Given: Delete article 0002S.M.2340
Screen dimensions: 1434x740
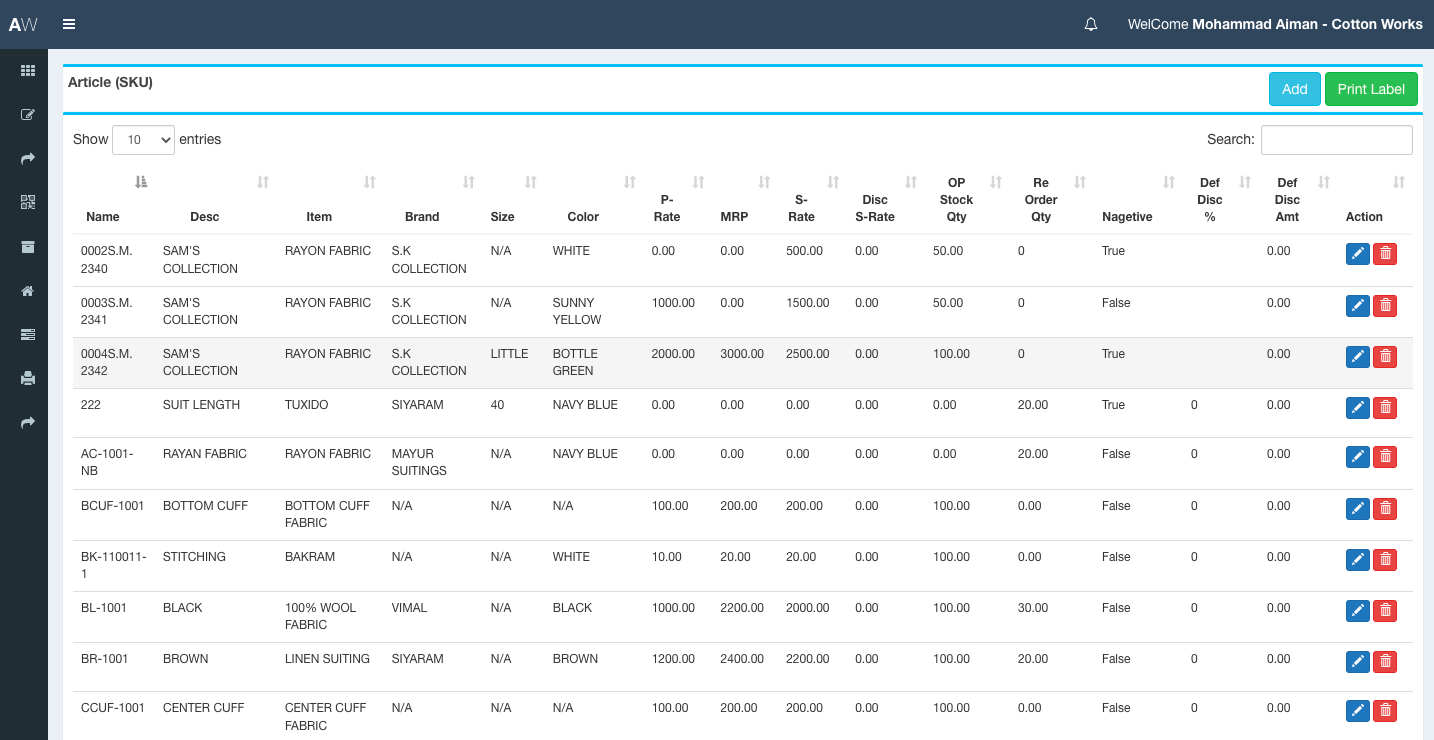Looking at the screenshot, I should click(x=1385, y=254).
